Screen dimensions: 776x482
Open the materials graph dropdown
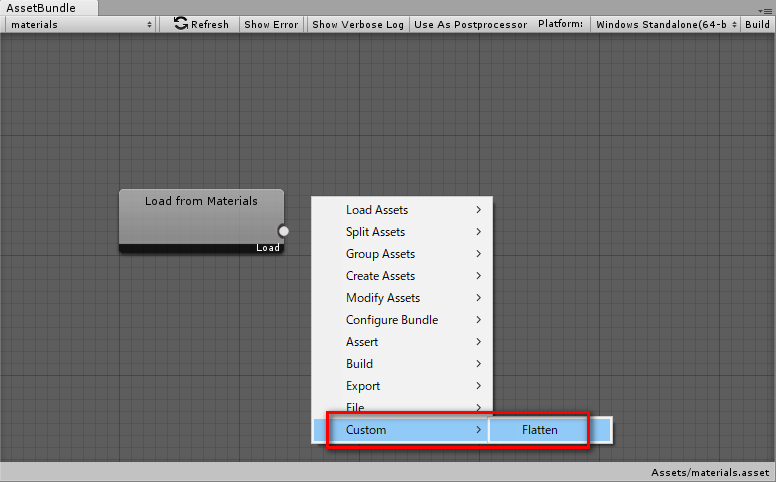[81, 24]
